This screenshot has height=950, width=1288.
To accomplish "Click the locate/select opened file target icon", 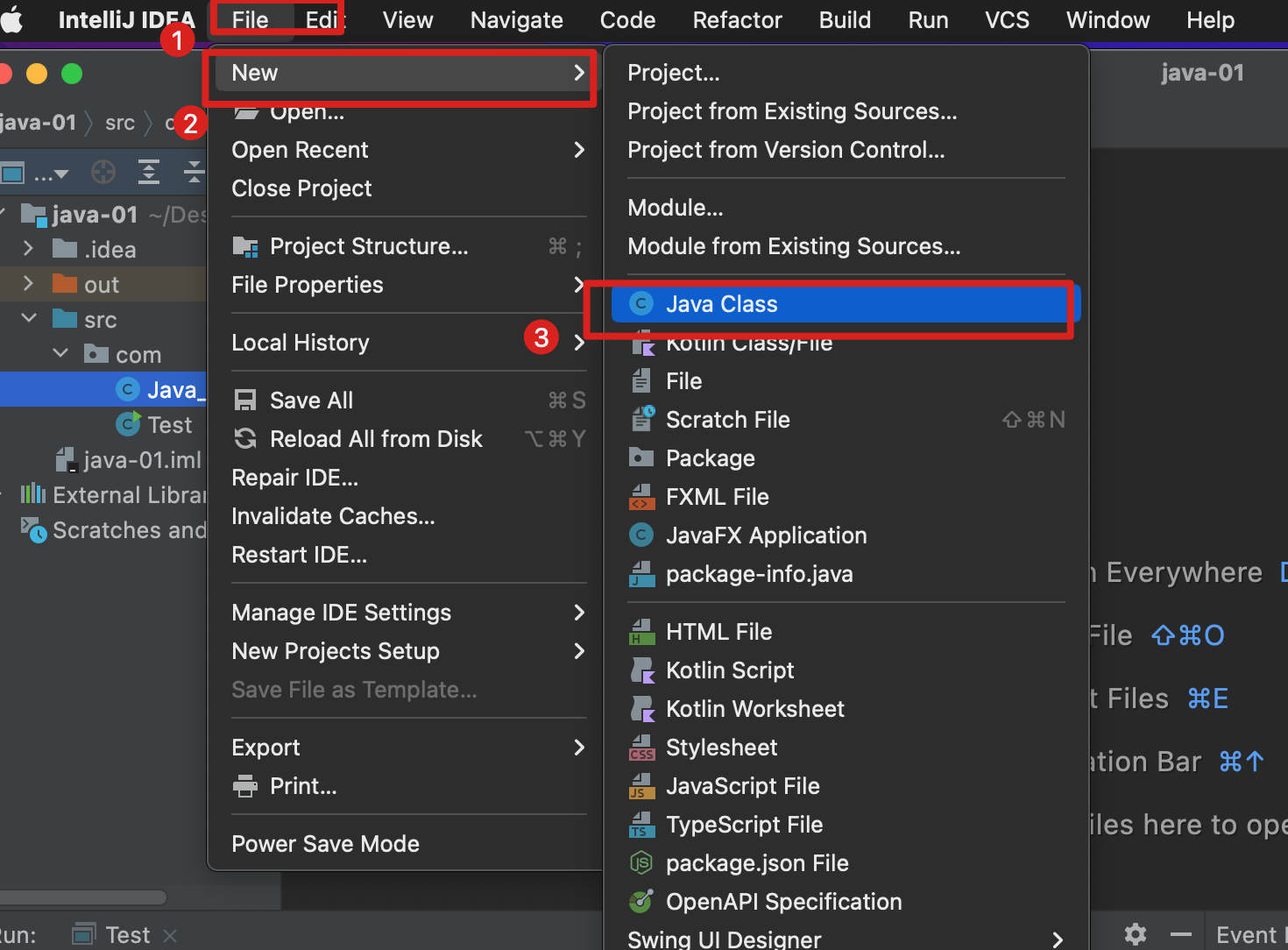I will point(103,173).
